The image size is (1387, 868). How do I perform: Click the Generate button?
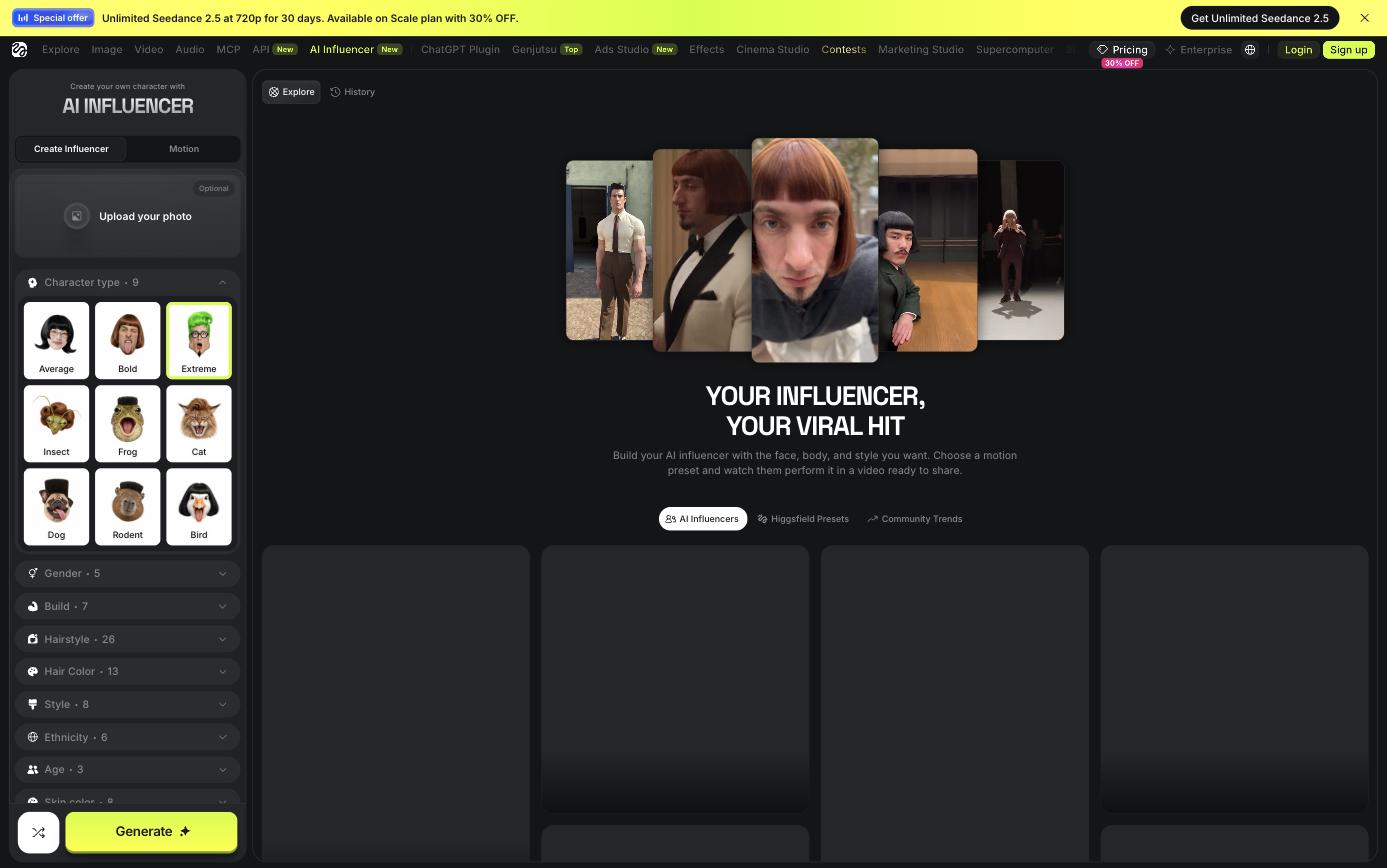pyautogui.click(x=151, y=832)
